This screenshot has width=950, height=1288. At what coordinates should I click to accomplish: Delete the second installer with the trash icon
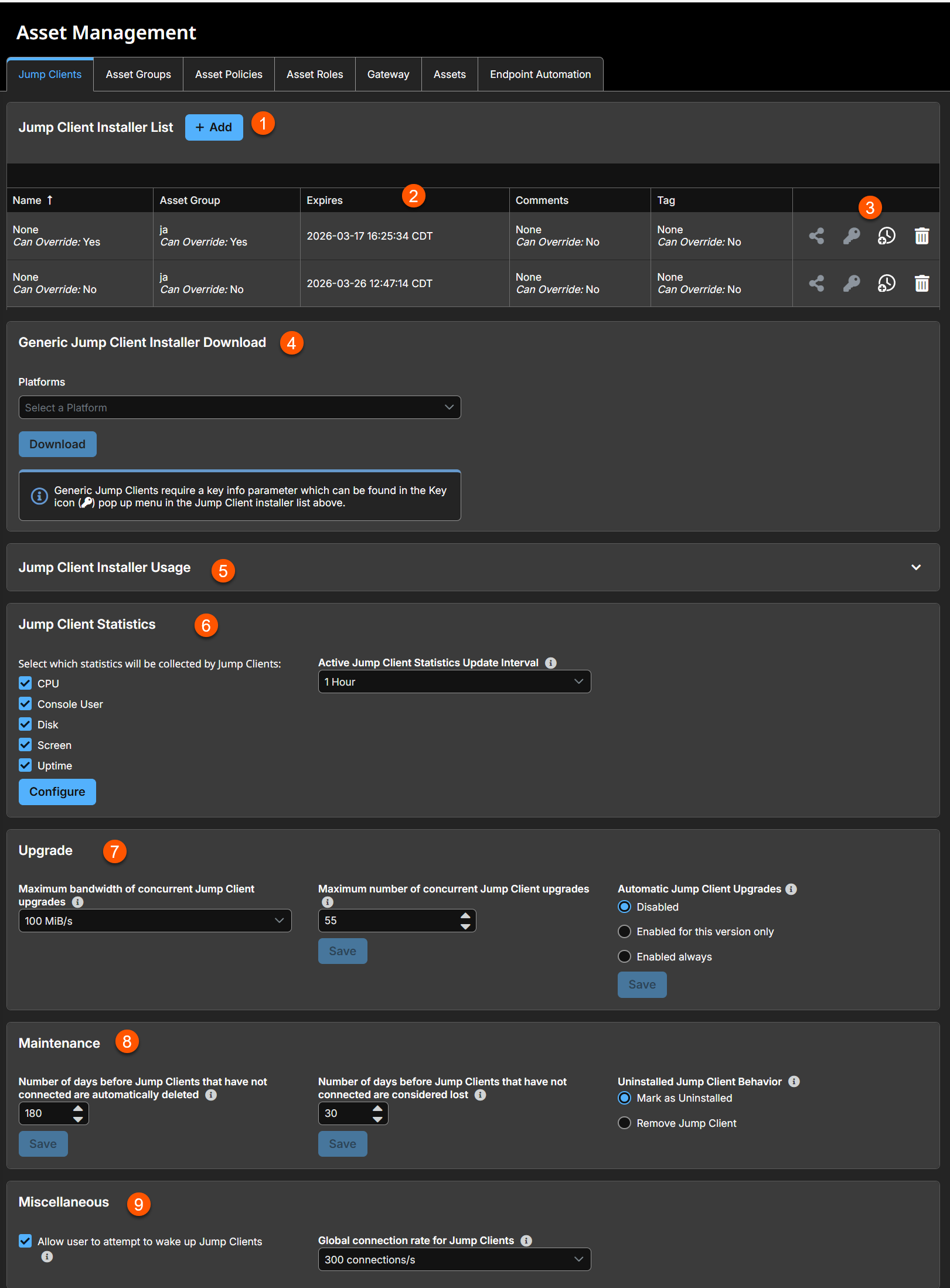921,283
